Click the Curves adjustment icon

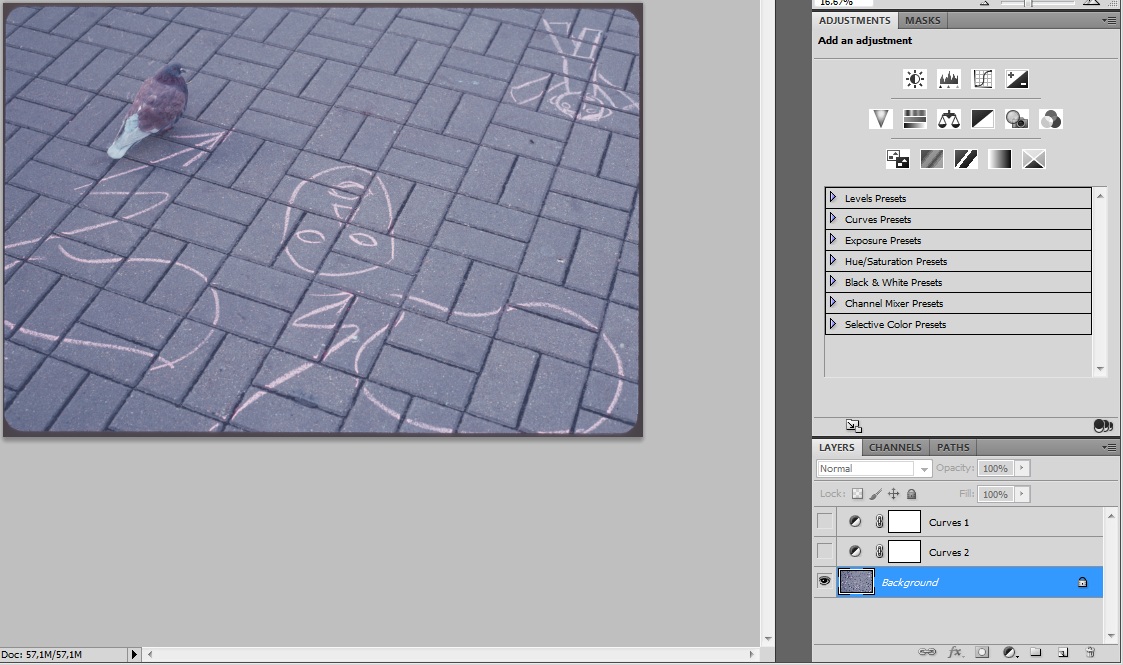[983, 79]
